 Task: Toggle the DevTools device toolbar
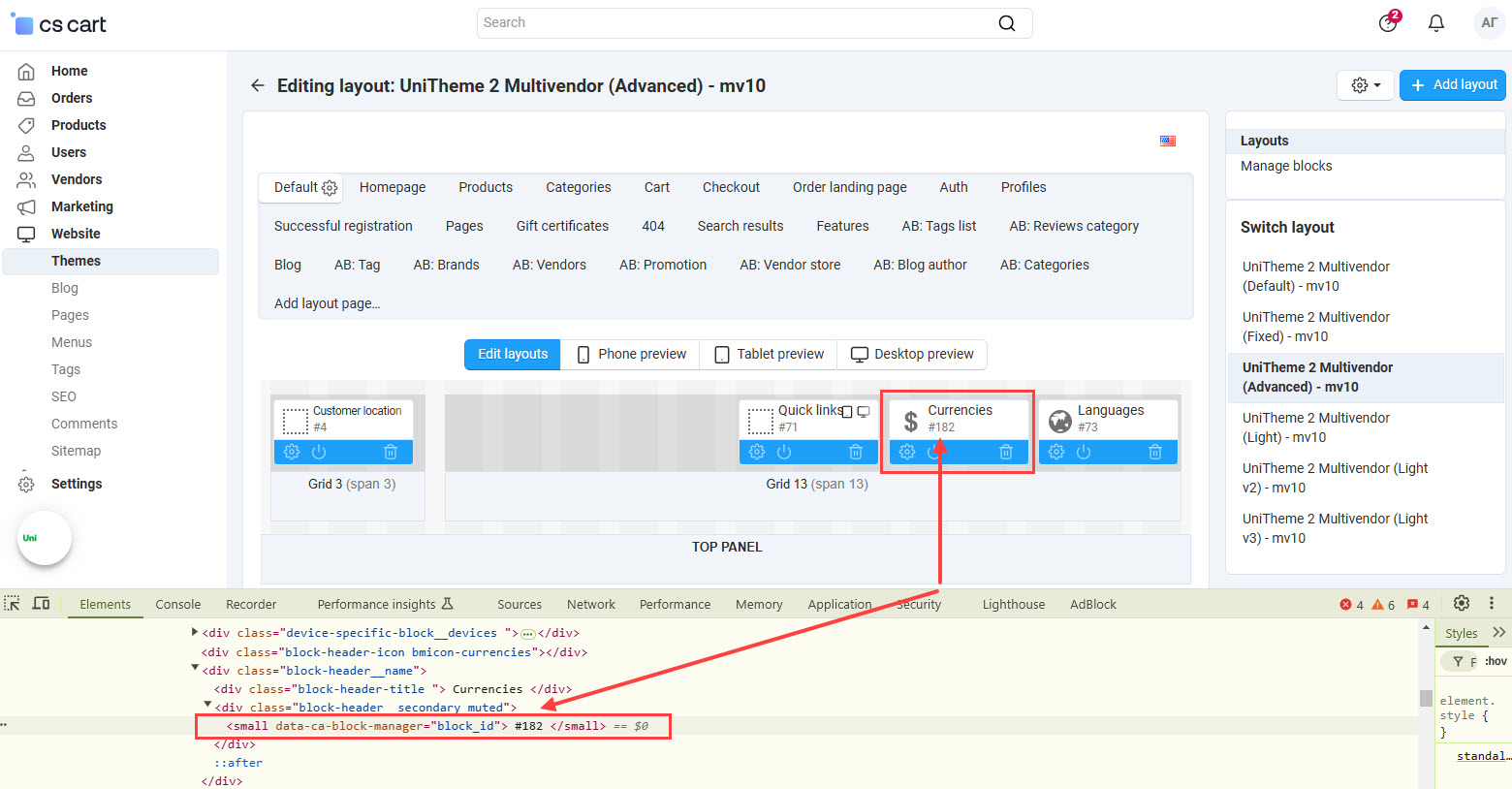[41, 603]
